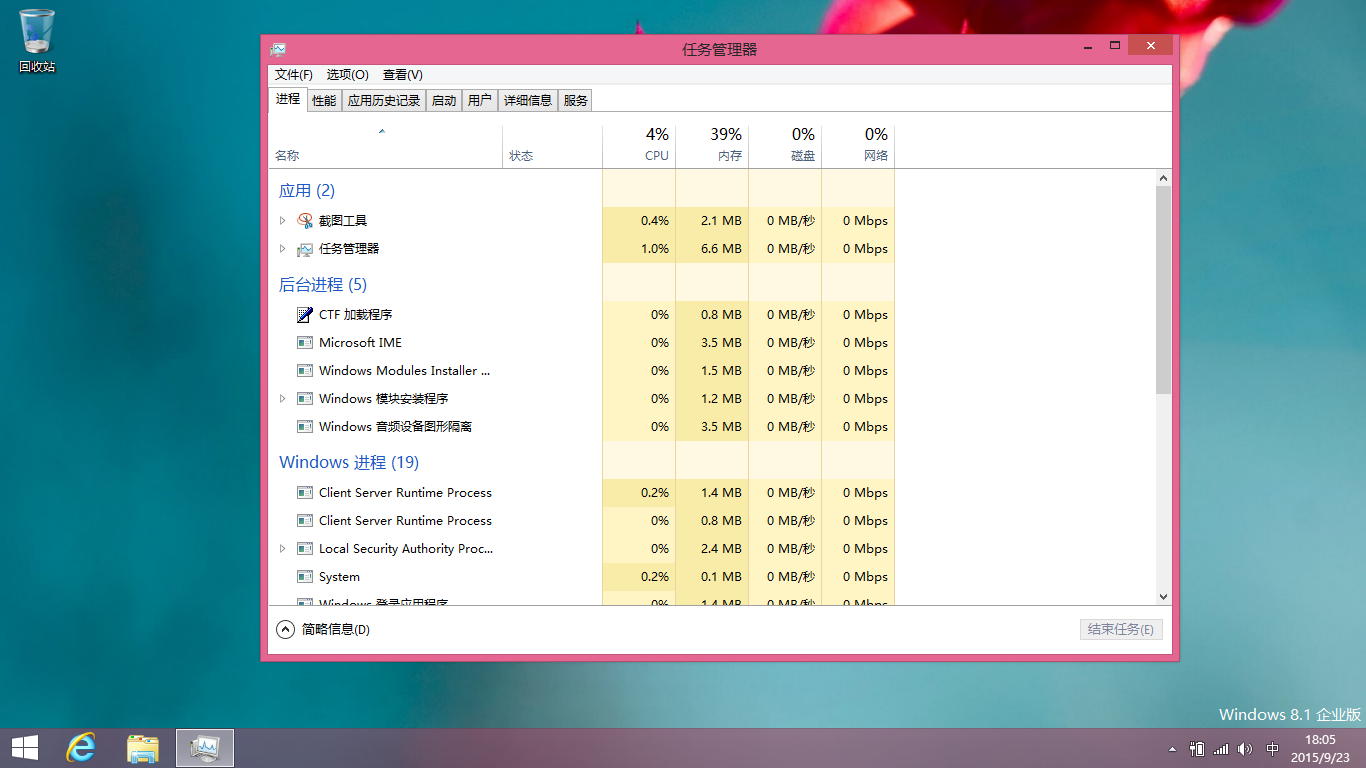Sort by the 状态 column header
Viewport: 1366px width, 768px height.
552,146
